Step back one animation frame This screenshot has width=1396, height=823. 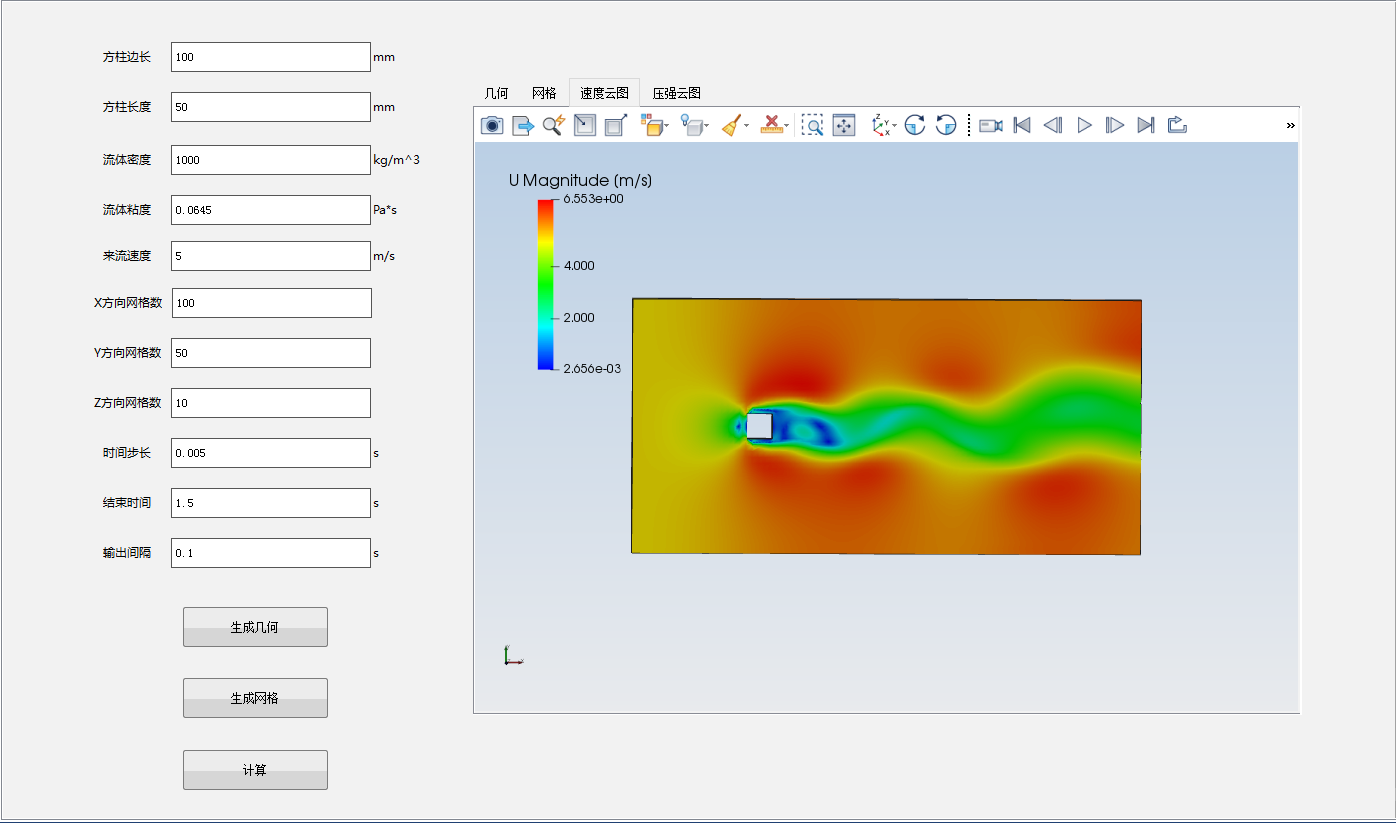(x=1053, y=125)
